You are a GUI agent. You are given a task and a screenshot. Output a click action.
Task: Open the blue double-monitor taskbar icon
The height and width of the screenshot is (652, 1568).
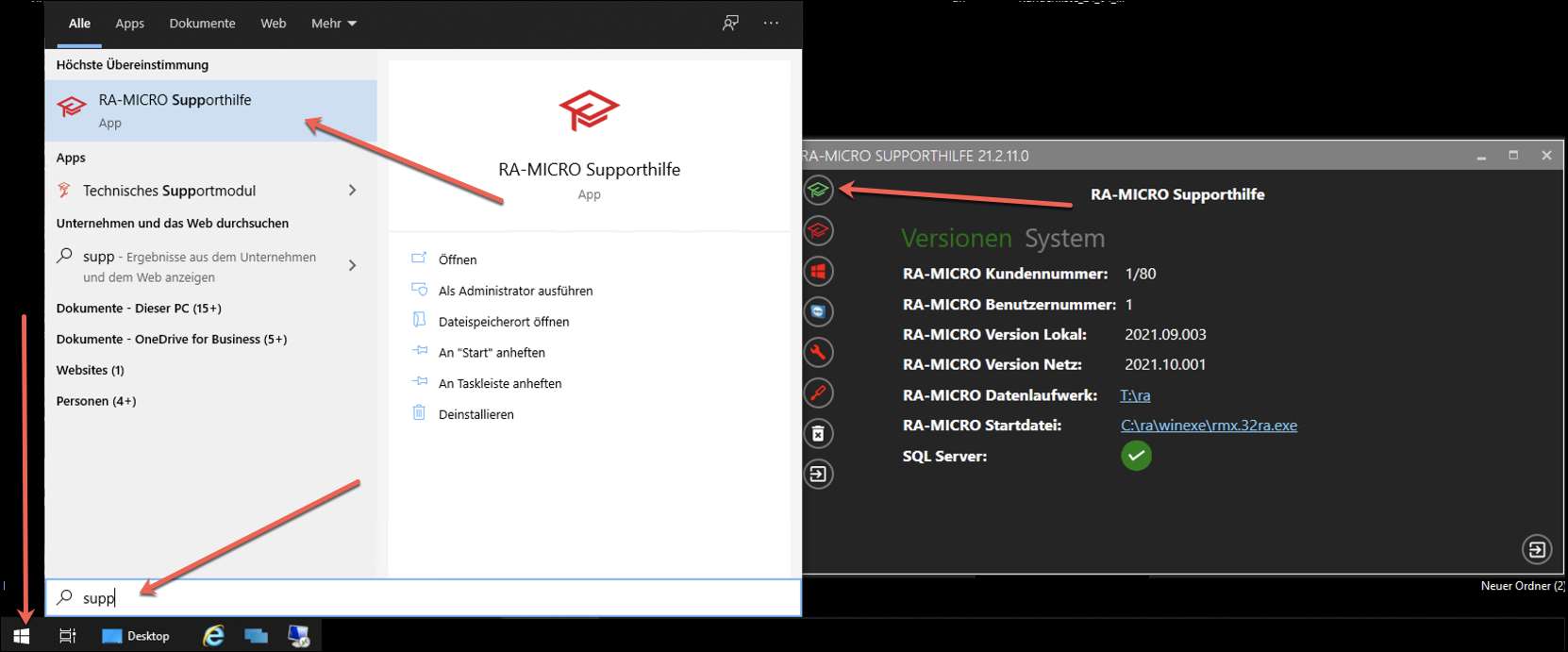[x=256, y=636]
